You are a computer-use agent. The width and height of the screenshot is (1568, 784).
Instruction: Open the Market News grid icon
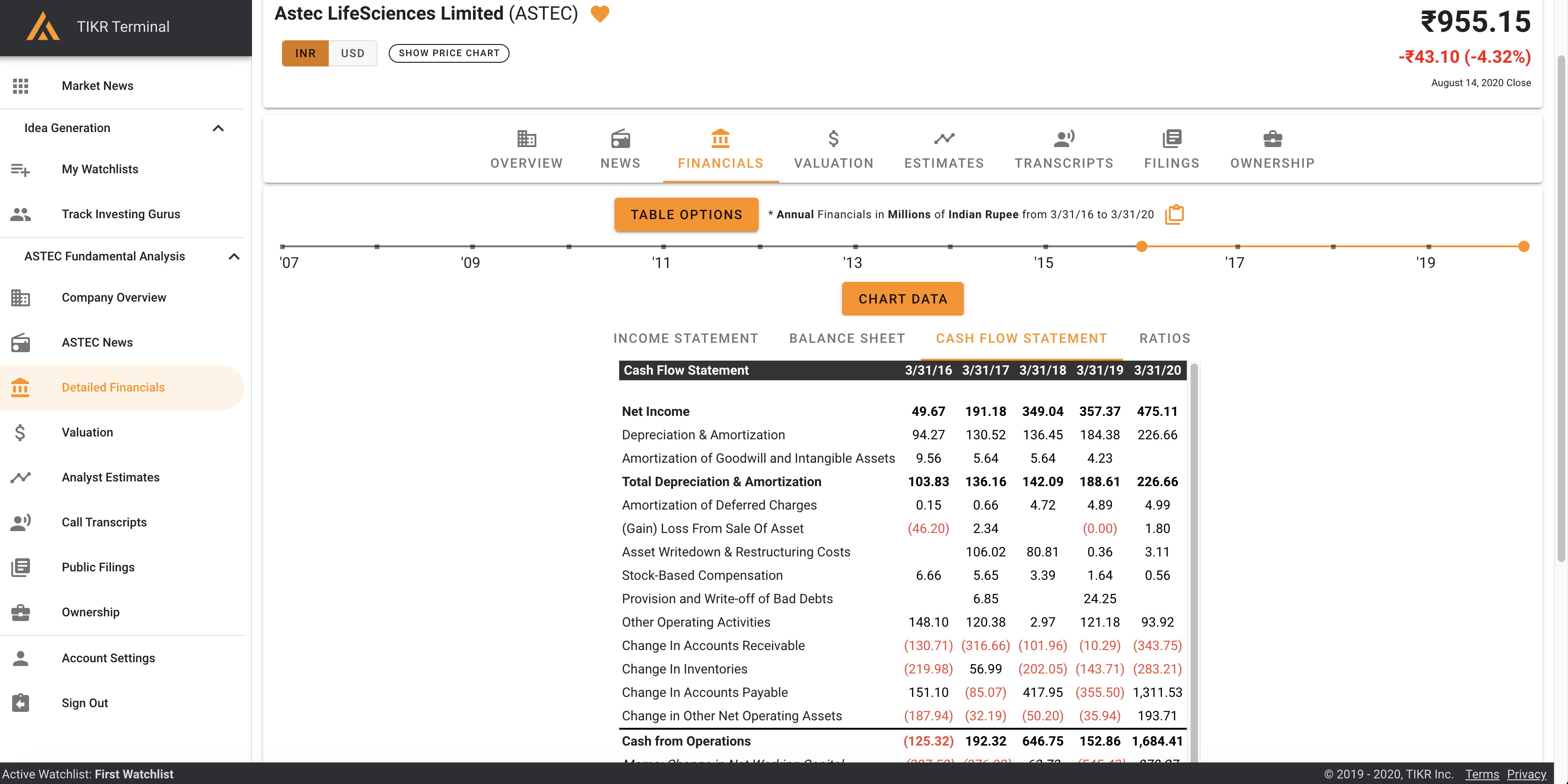(x=21, y=86)
